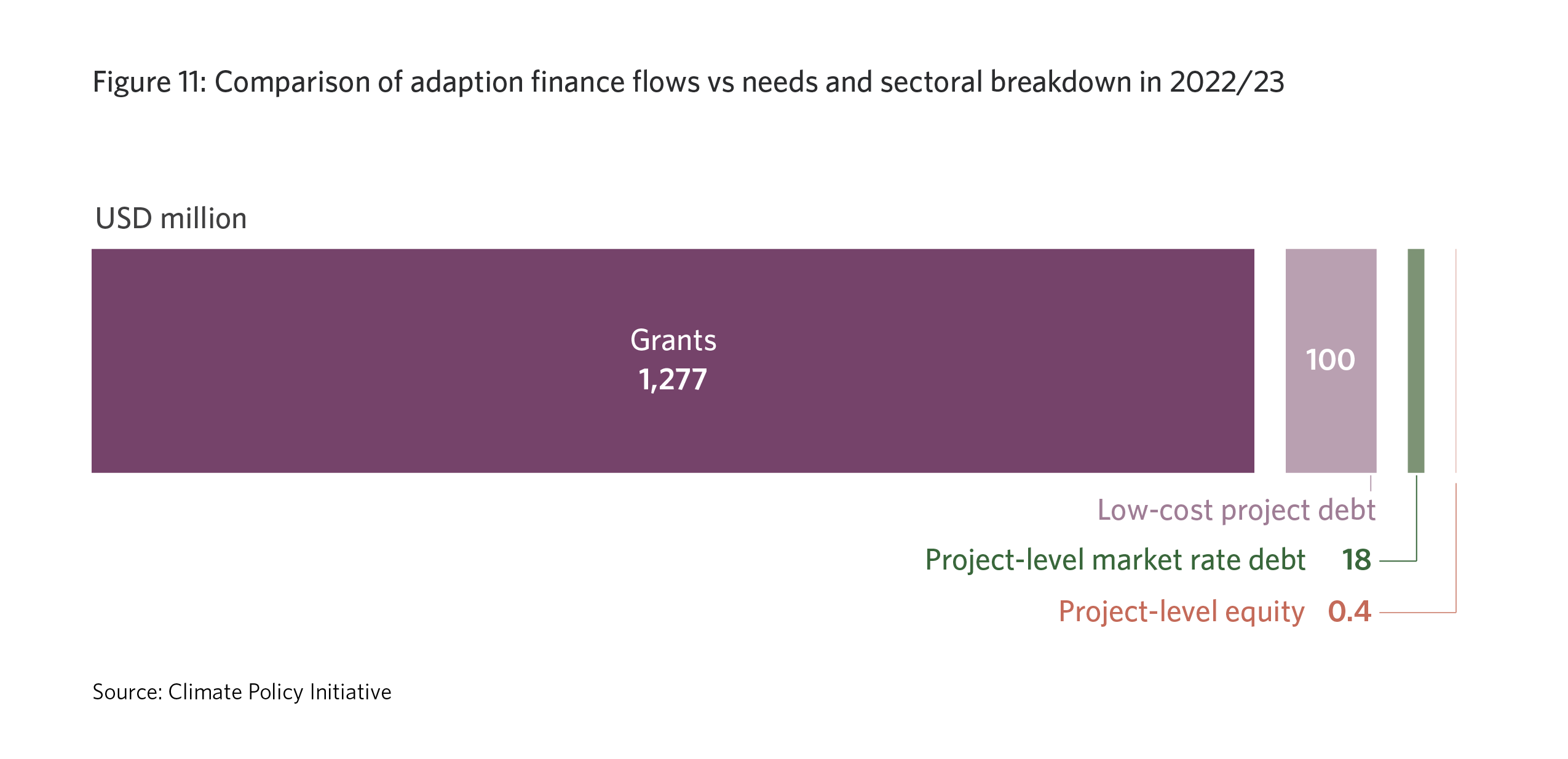1568x759 pixels.
Task: Select the green 18 value
Action: (x=1356, y=560)
